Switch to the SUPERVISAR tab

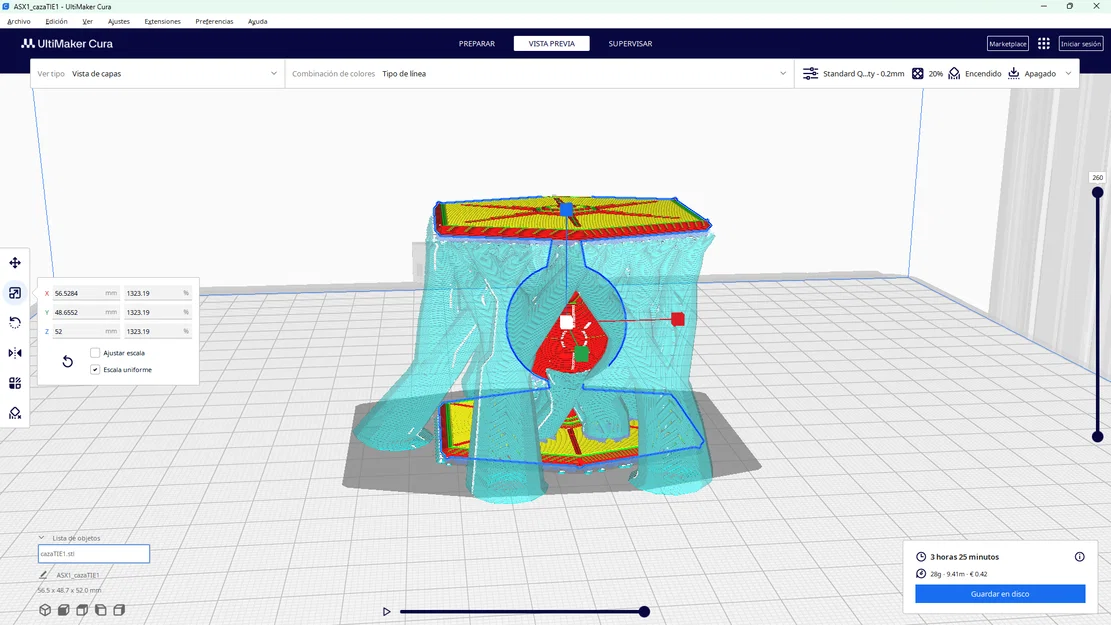[x=630, y=43]
